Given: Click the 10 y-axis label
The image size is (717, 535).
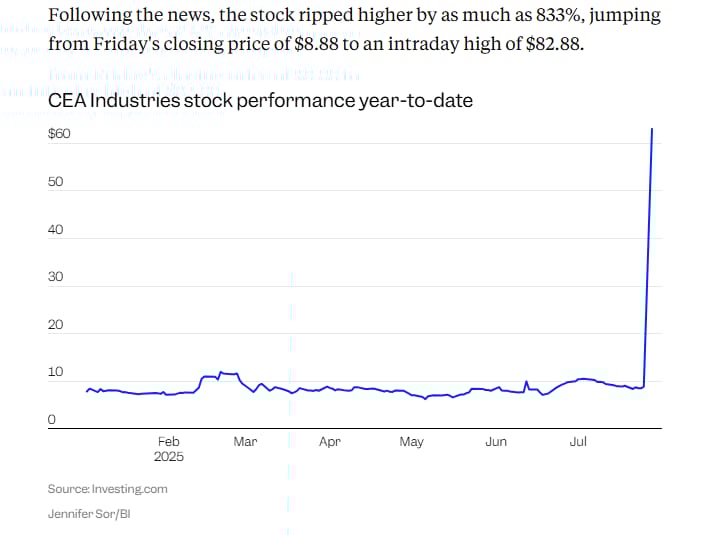Looking at the screenshot, I should click(x=55, y=372).
